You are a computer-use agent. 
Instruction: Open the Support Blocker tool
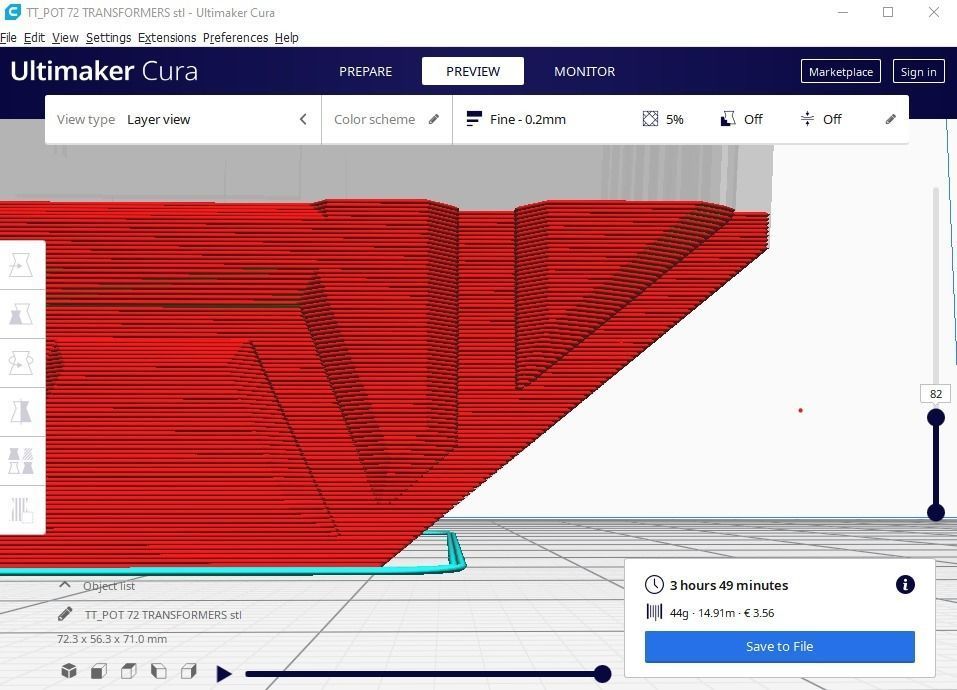click(x=21, y=510)
